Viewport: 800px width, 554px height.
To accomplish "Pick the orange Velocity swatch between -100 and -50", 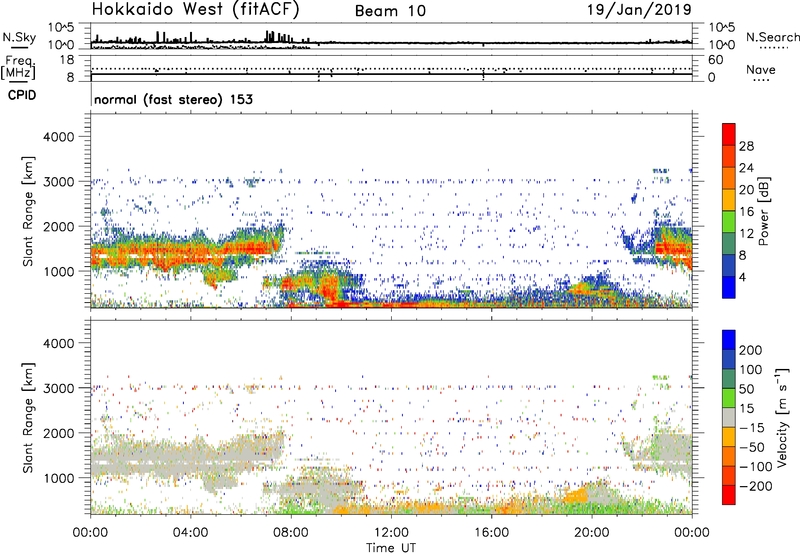I will [x=729, y=456].
